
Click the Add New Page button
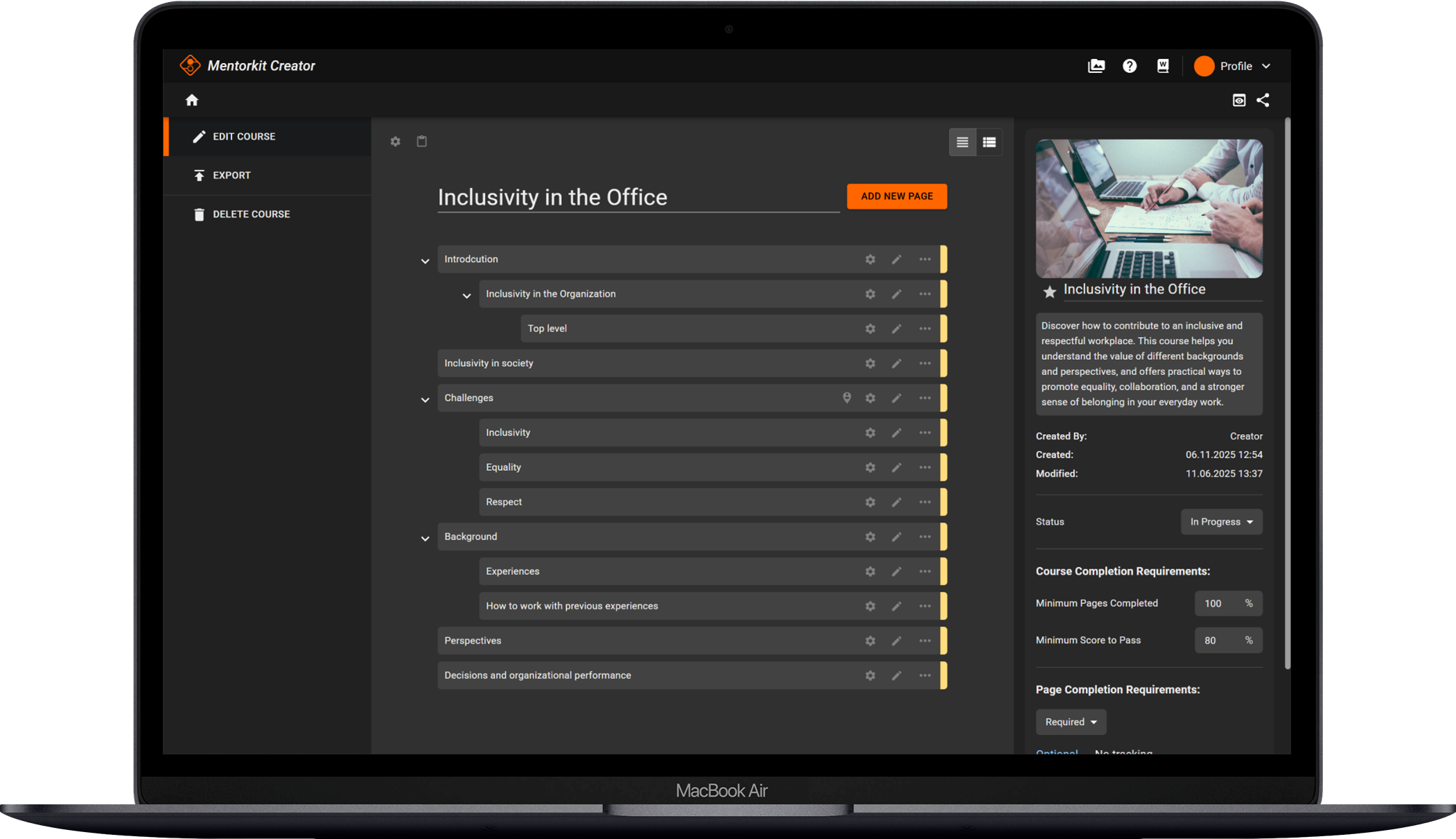click(x=897, y=196)
